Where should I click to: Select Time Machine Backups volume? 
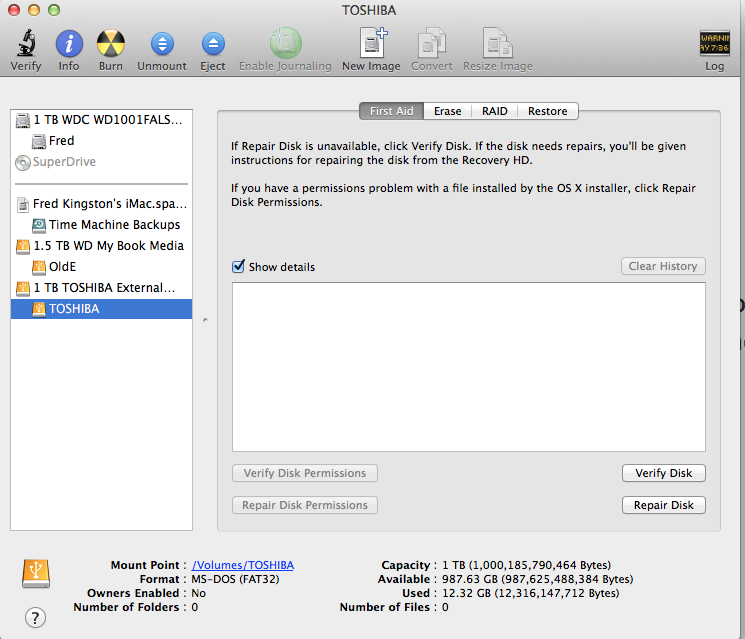pyautogui.click(x=114, y=225)
